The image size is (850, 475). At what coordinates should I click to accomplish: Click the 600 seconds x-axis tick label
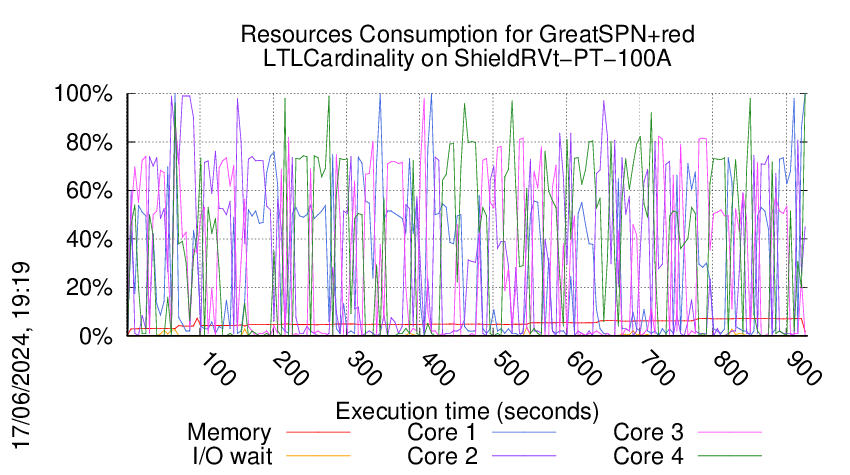(x=584, y=370)
